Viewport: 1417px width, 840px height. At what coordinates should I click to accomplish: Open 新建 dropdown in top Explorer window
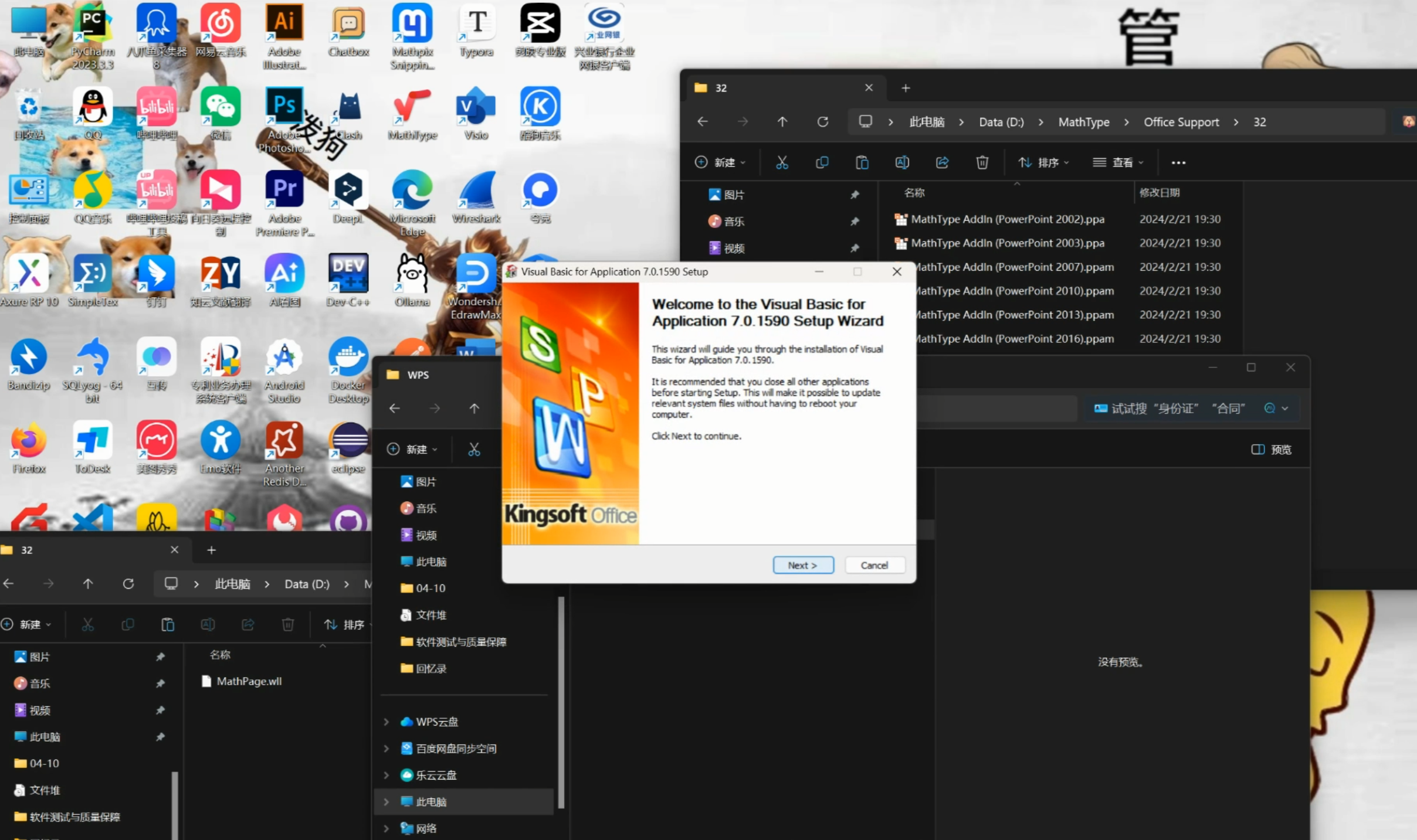(720, 162)
